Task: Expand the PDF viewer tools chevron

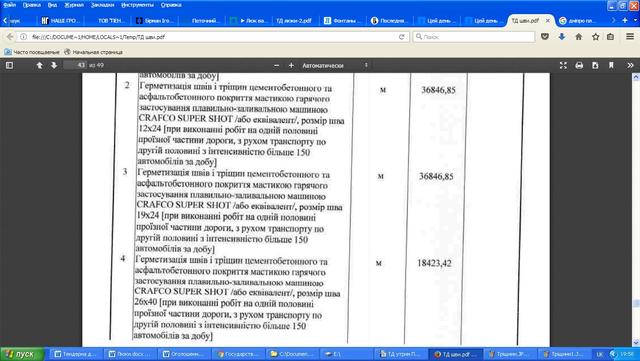Action: click(x=630, y=65)
